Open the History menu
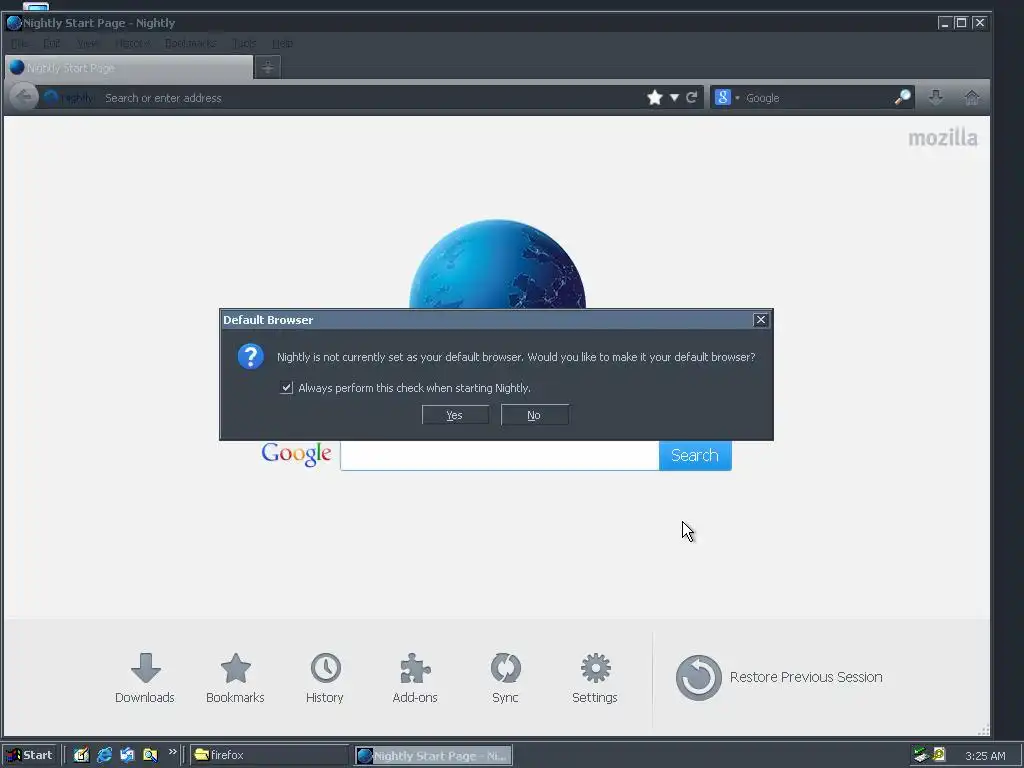The image size is (1024, 768). pyautogui.click(x=133, y=43)
